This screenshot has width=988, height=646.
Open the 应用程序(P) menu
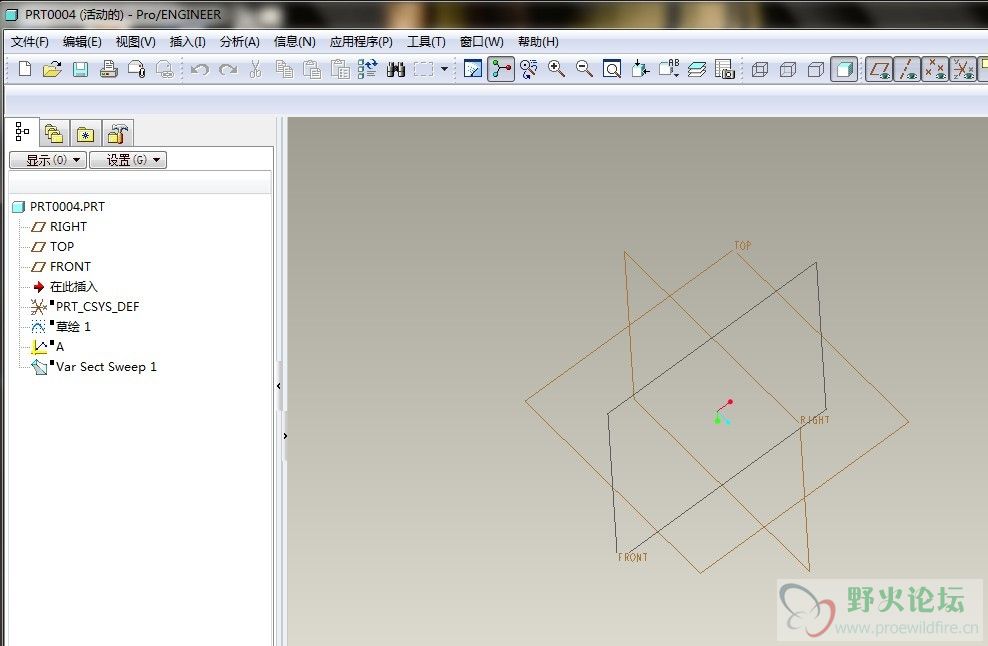pyautogui.click(x=361, y=42)
